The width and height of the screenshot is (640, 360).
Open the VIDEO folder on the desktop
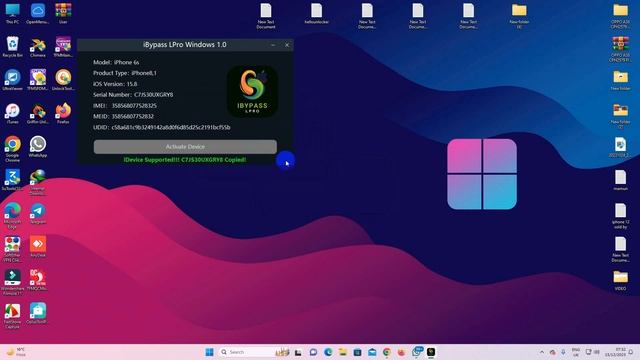click(620, 280)
